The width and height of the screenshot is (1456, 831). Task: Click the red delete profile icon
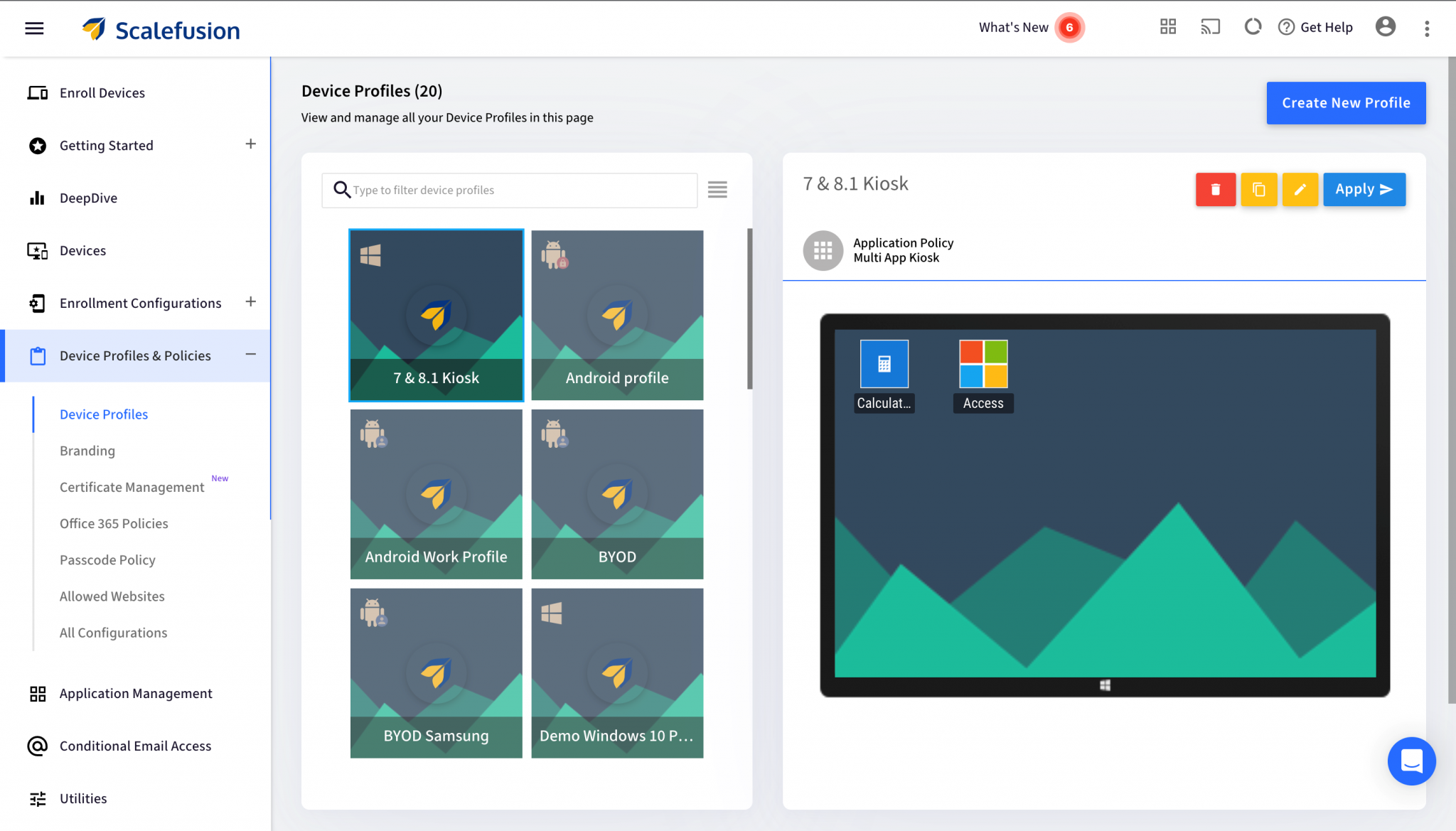[x=1215, y=189]
